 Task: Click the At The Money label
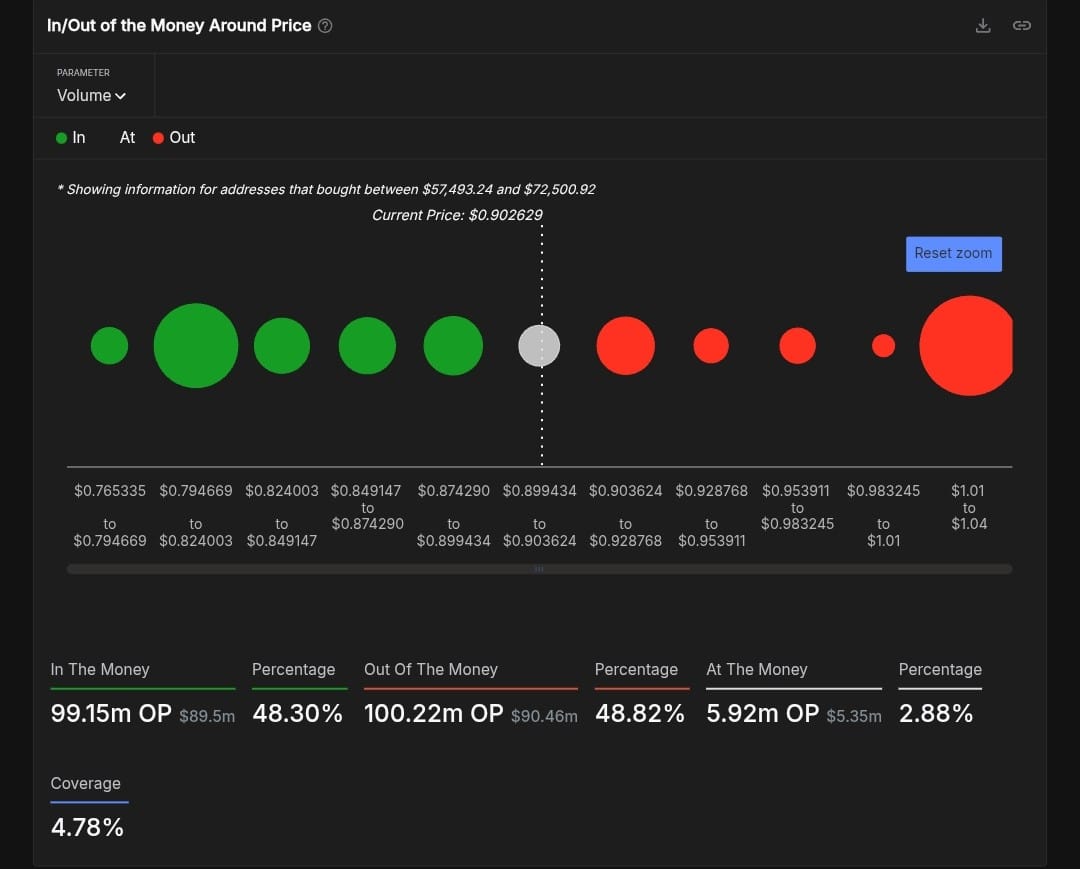coord(757,670)
